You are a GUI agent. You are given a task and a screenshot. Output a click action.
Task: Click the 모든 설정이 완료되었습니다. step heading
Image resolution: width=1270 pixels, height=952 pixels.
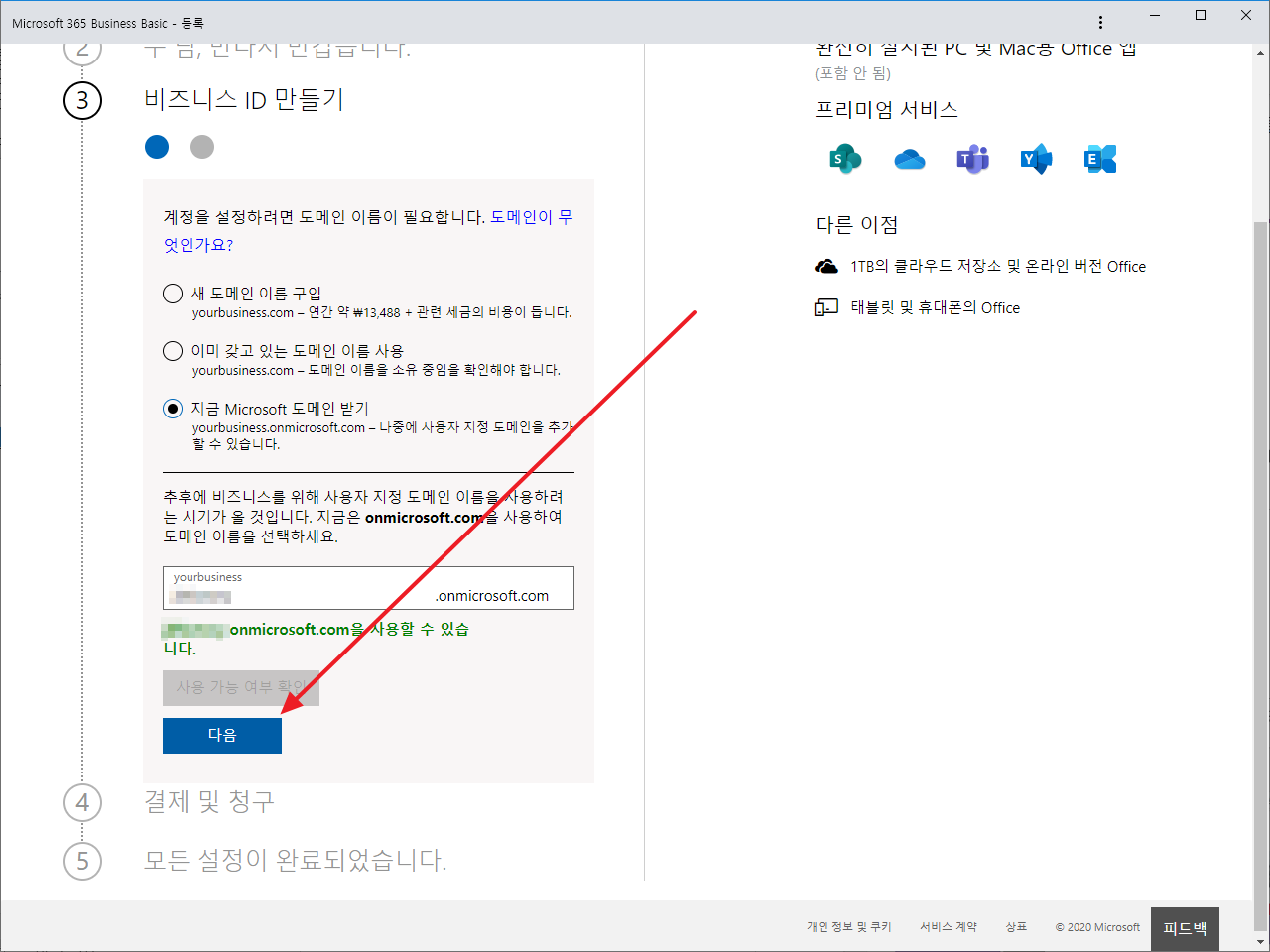tap(296, 860)
